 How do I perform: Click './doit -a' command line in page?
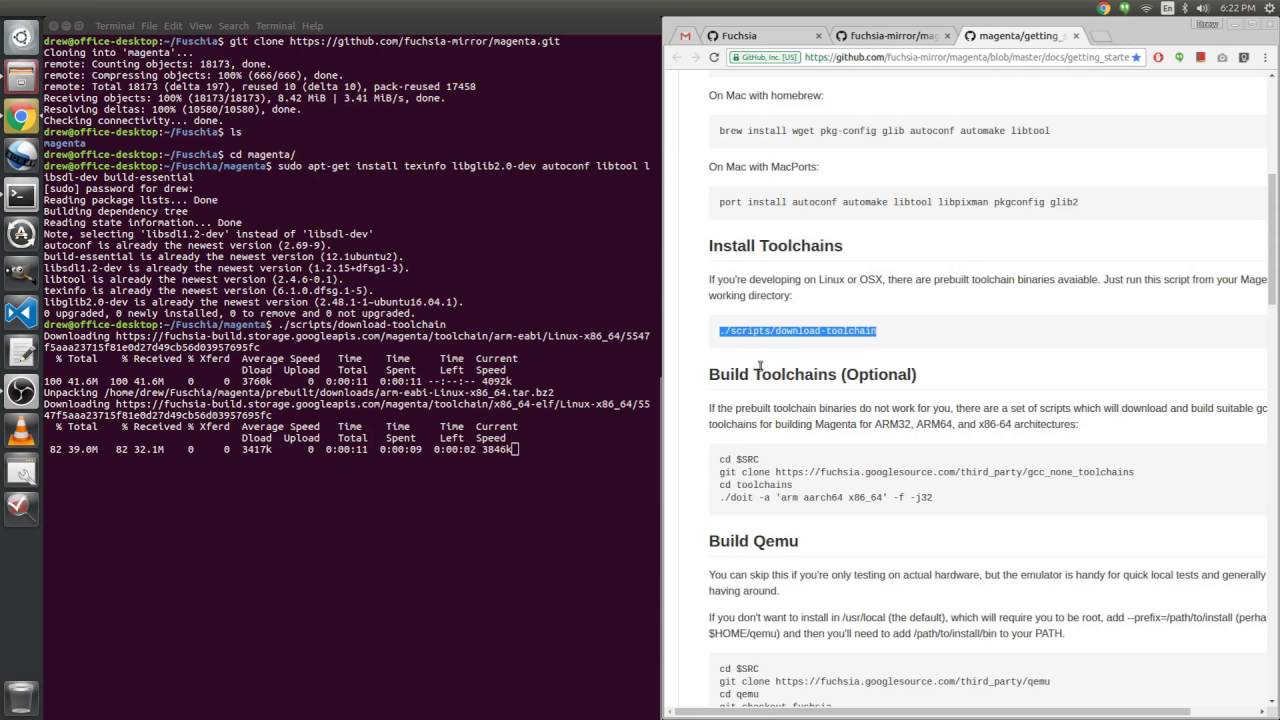(x=825, y=498)
